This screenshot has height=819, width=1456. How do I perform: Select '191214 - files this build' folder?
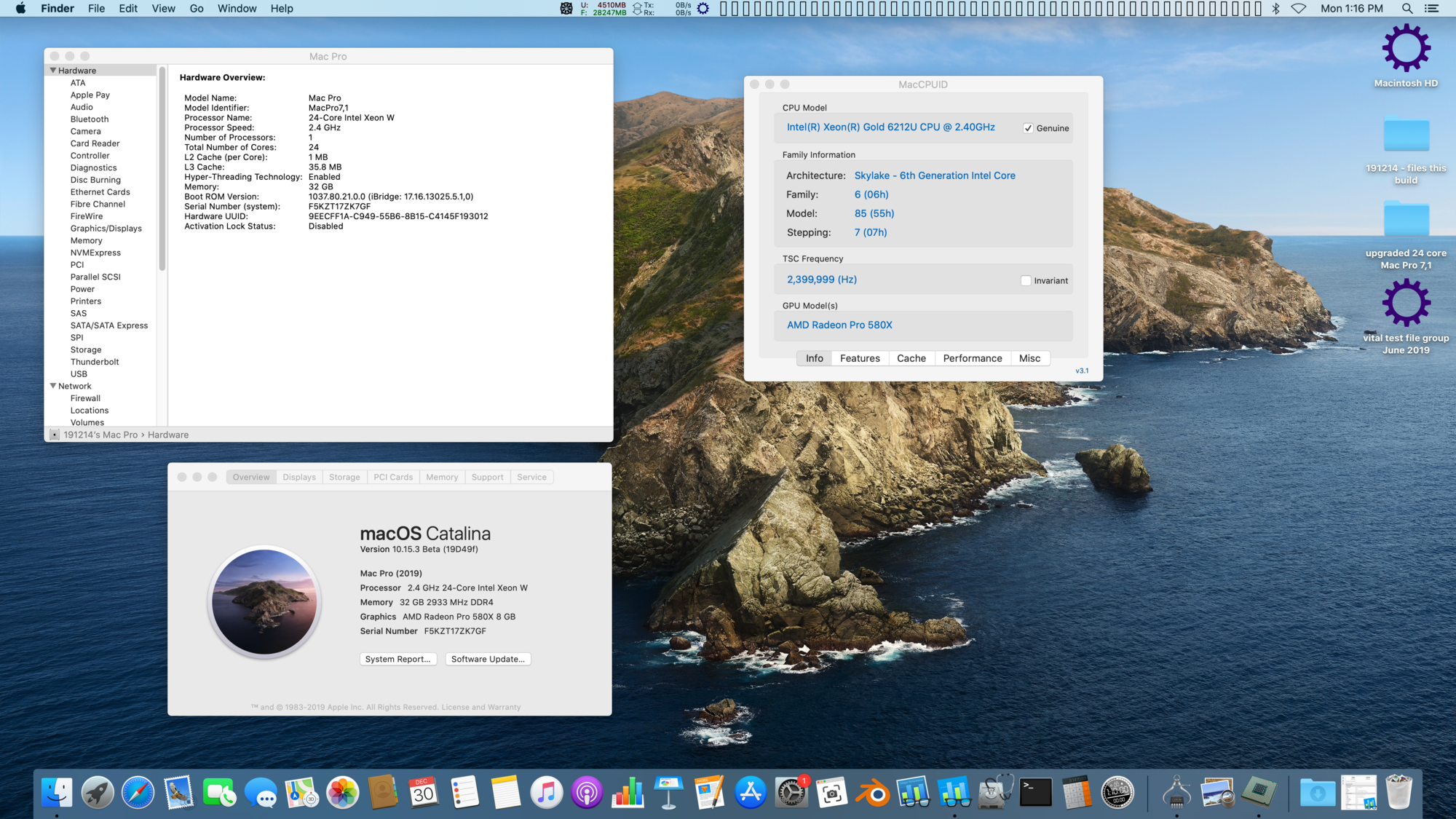tap(1406, 149)
